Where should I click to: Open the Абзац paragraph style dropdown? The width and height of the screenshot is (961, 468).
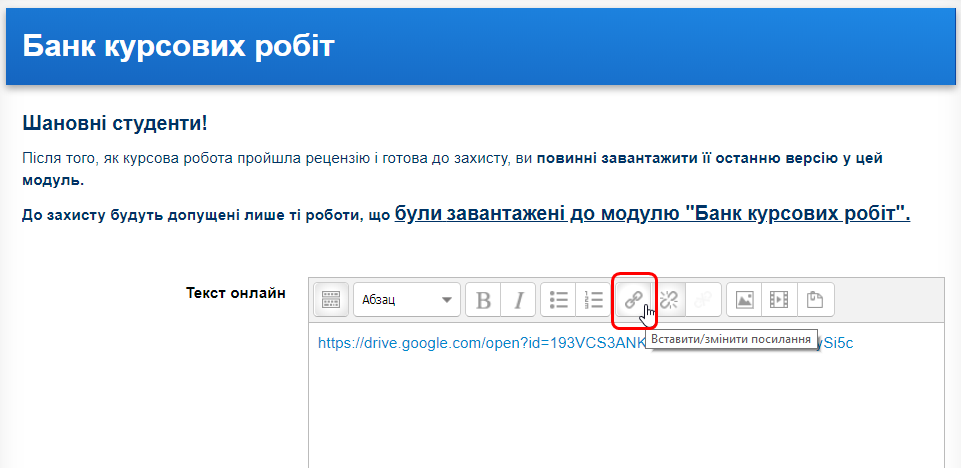406,299
